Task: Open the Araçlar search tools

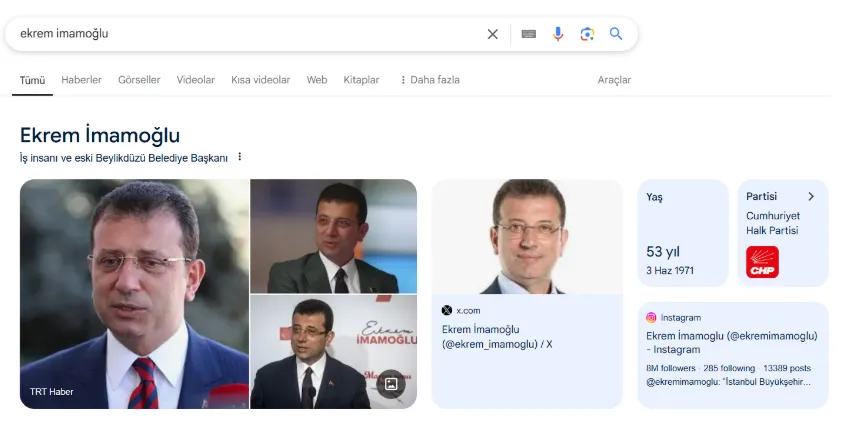Action: (614, 80)
